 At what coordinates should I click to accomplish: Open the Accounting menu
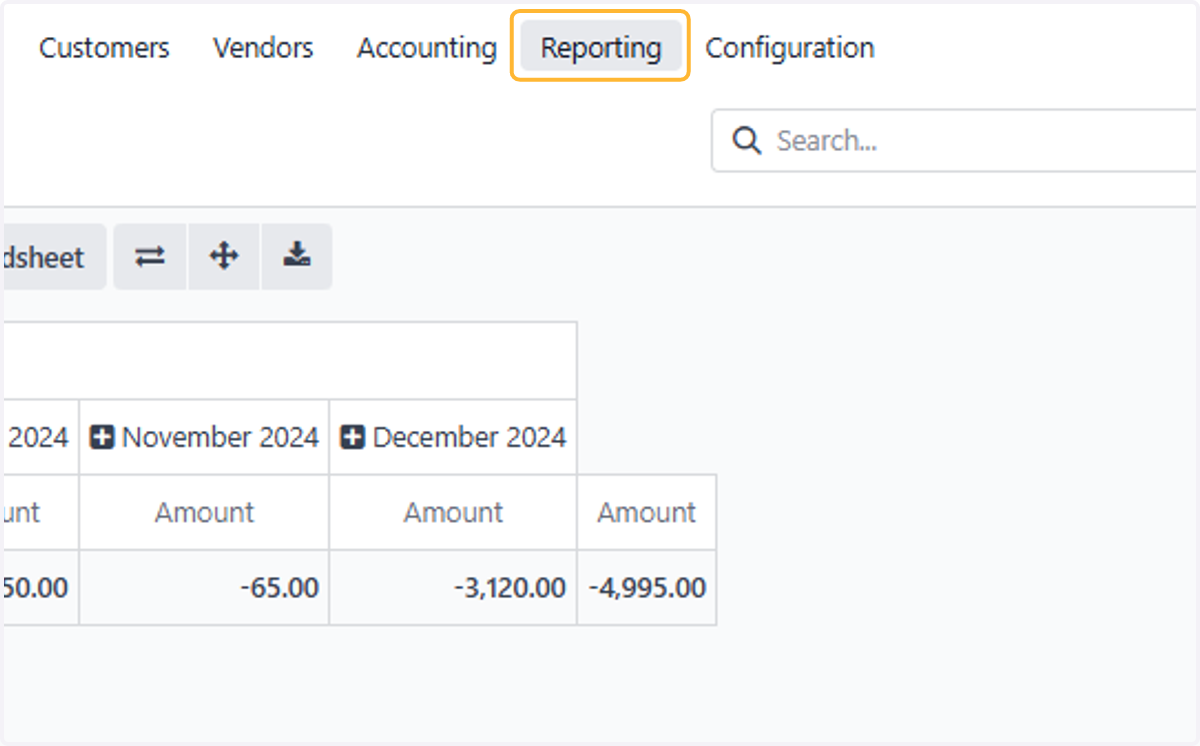pyautogui.click(x=427, y=47)
